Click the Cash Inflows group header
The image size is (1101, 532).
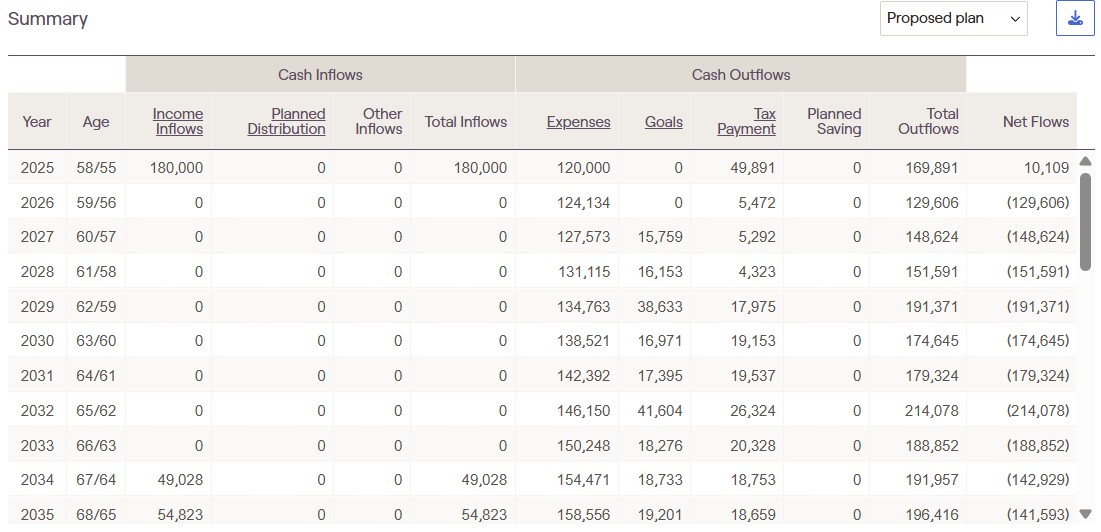point(320,75)
